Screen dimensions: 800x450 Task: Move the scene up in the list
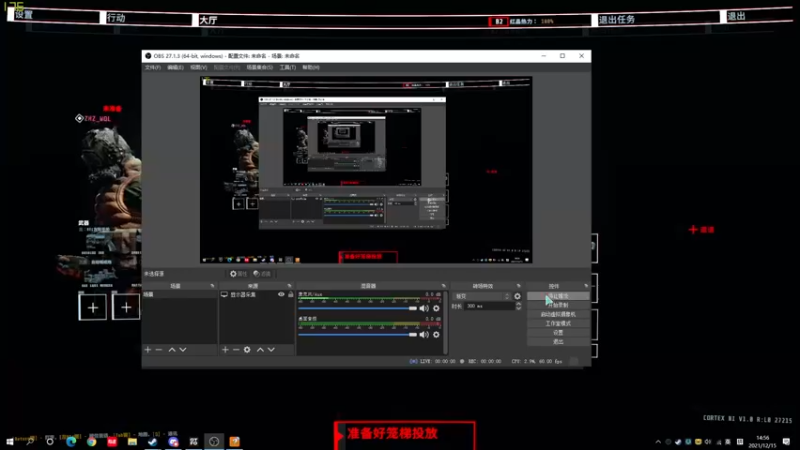(172, 349)
